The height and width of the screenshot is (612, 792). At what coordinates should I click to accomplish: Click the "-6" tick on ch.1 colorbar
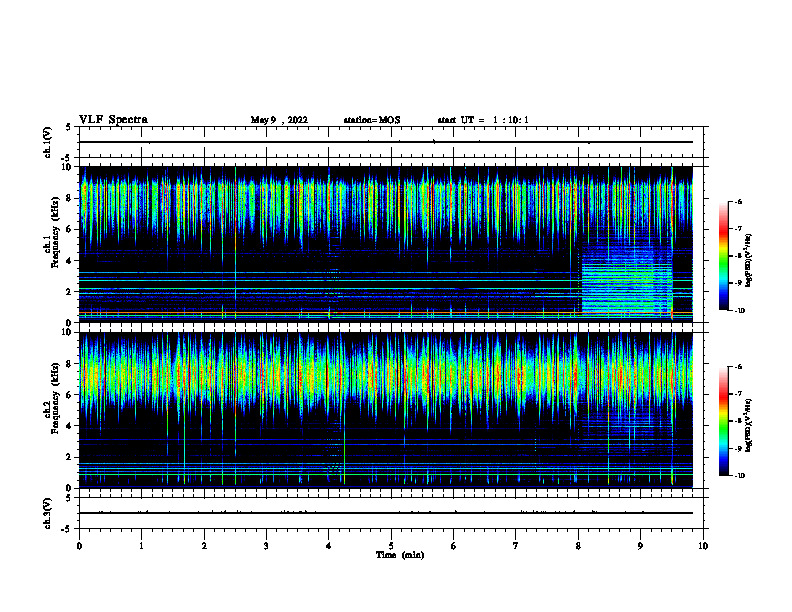pos(738,201)
